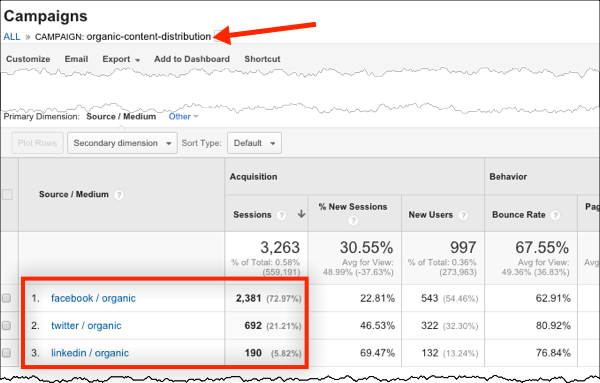Screen dimensions: 600x383
Task: Open help icon beside Bounce Rate
Action: 555,215
